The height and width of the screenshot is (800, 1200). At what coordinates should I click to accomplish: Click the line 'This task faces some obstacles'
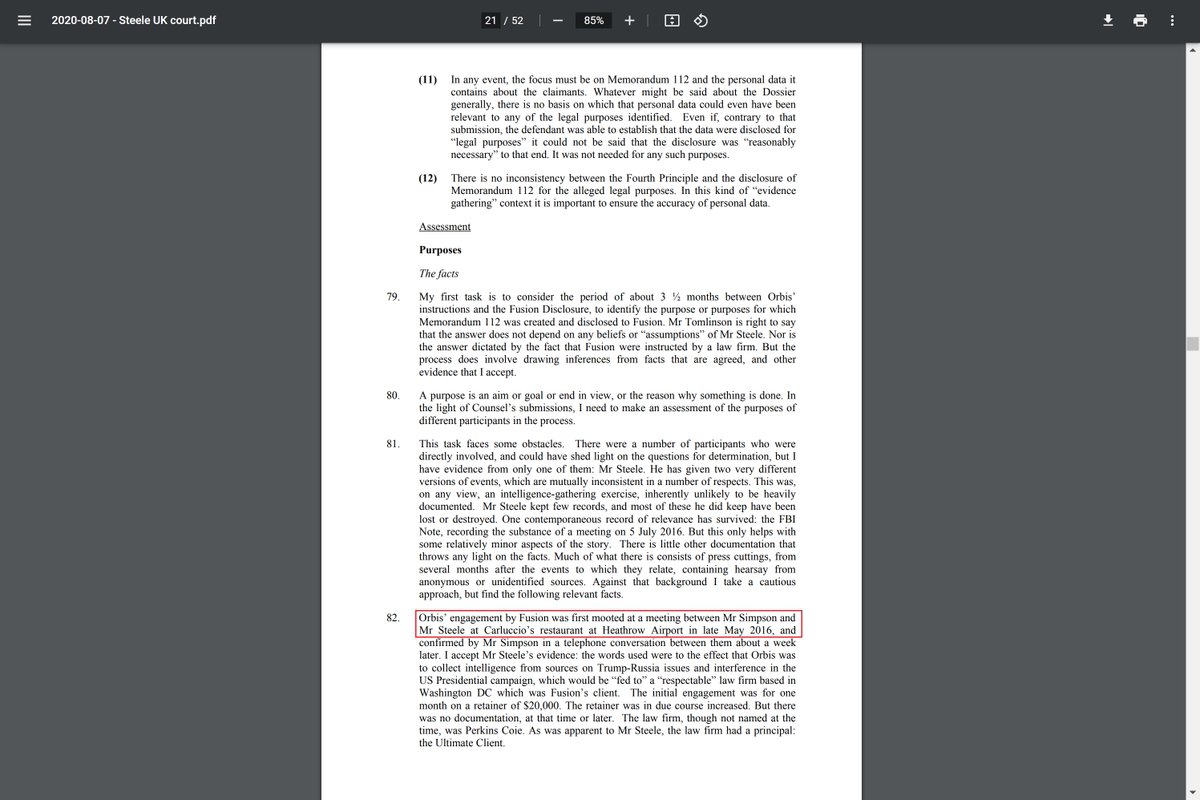click(x=608, y=444)
